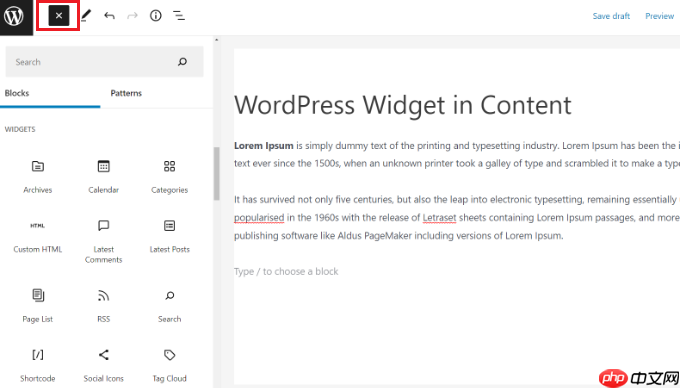Insert the Archives widget block

(x=38, y=177)
